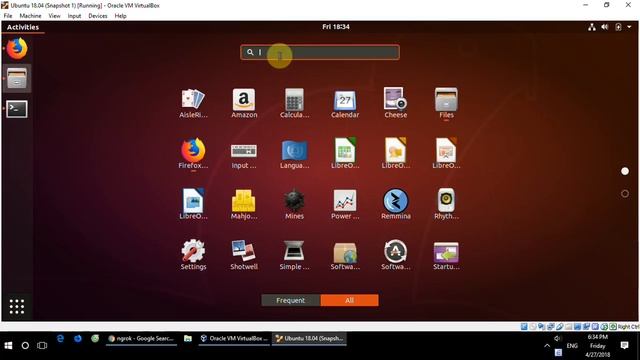The height and width of the screenshot is (360, 640).
Task: Open Software Updater circular arrow icon
Action: [x=396, y=255]
